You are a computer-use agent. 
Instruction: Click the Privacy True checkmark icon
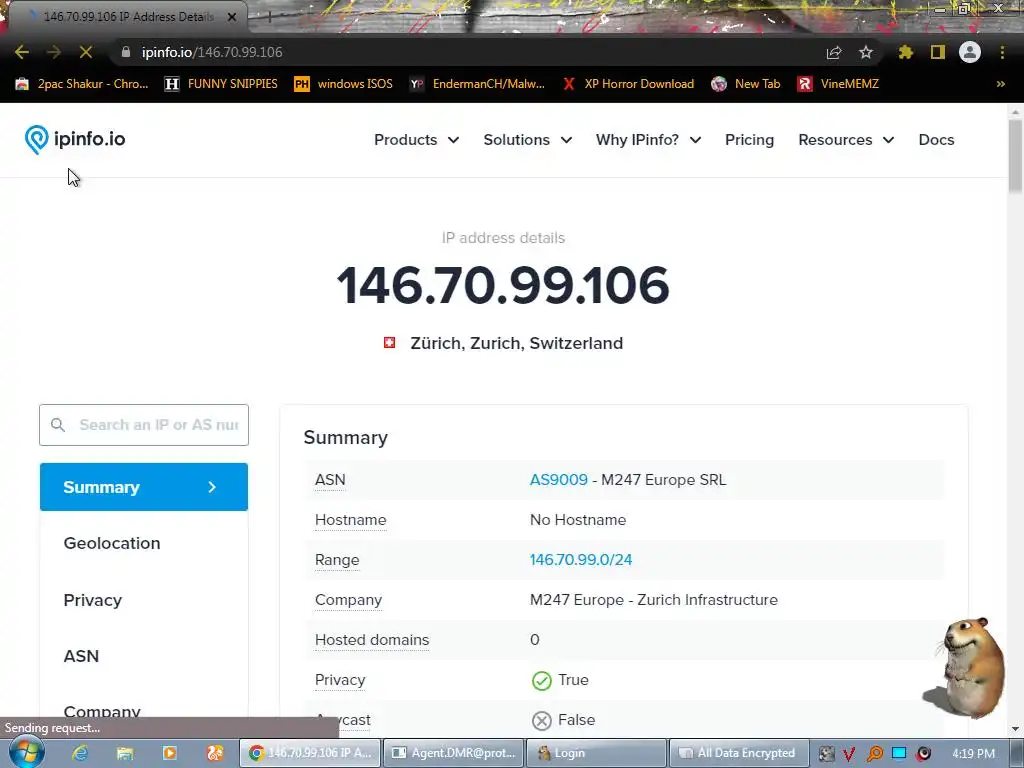pos(541,680)
